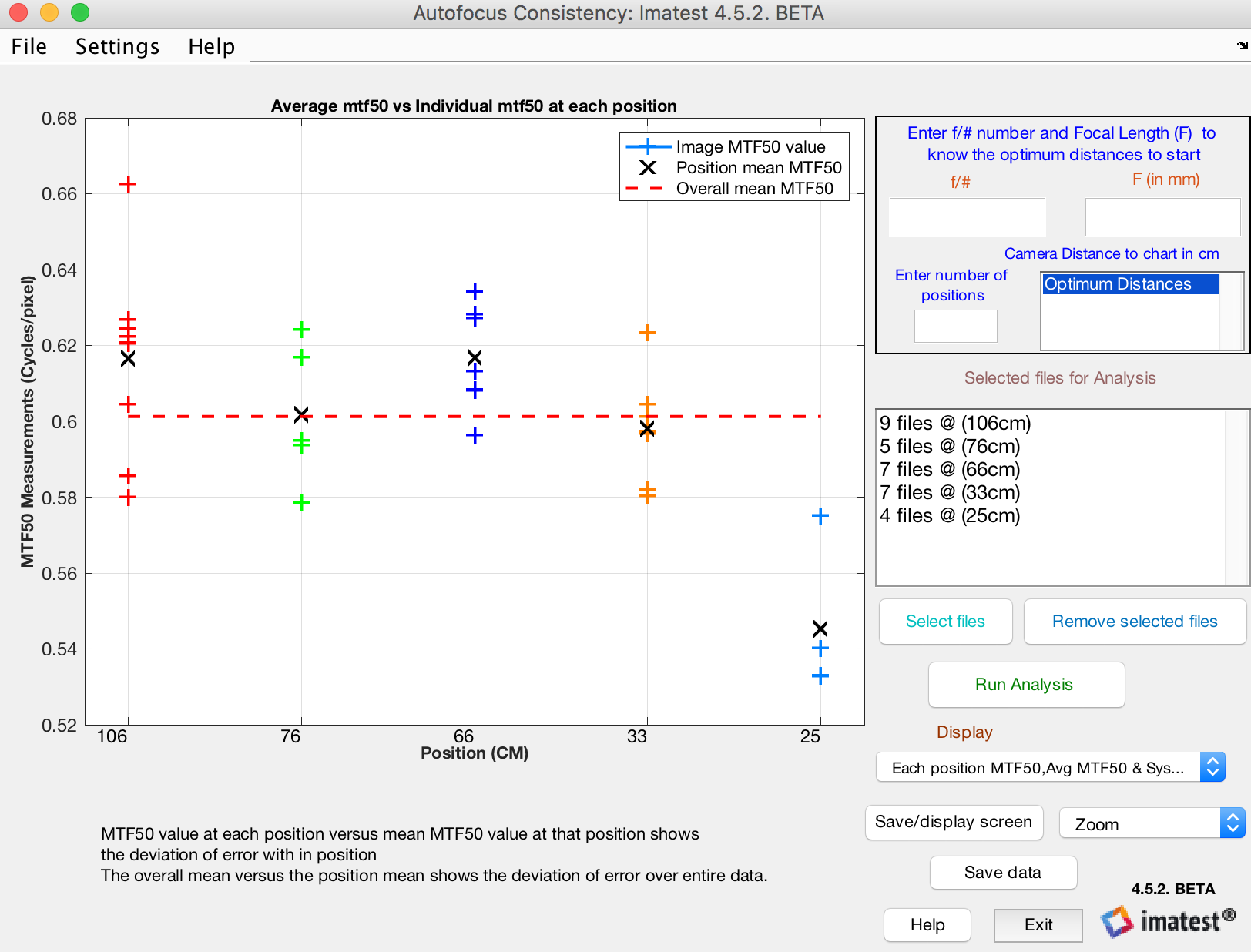Image resolution: width=1251 pixels, height=952 pixels.
Task: Select Optimum Distances list entry
Action: coord(1130,284)
